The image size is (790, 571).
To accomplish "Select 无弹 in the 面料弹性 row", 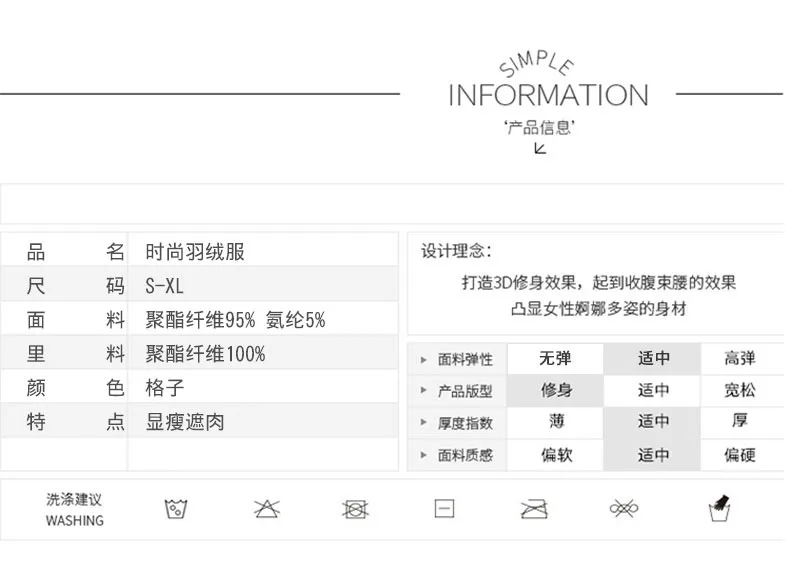I will coord(555,359).
